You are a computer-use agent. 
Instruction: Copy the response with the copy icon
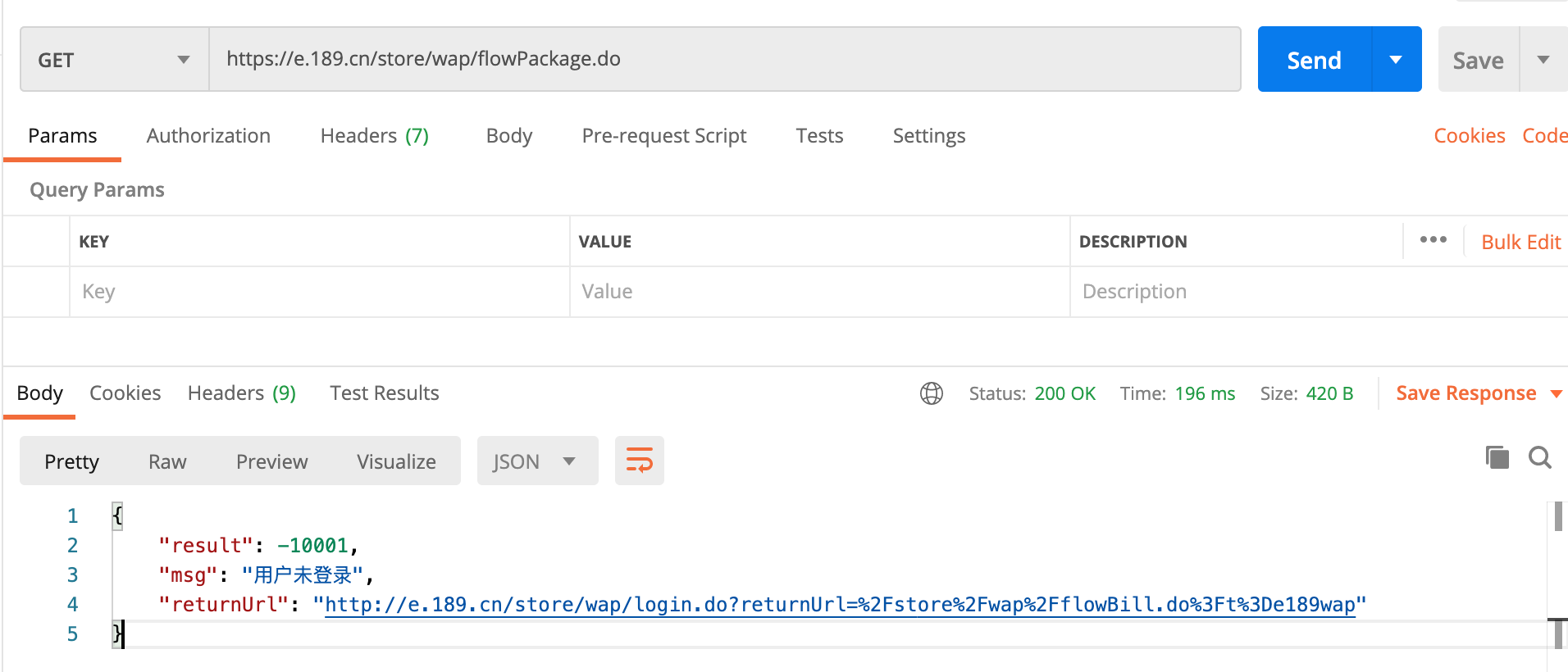point(1497,457)
